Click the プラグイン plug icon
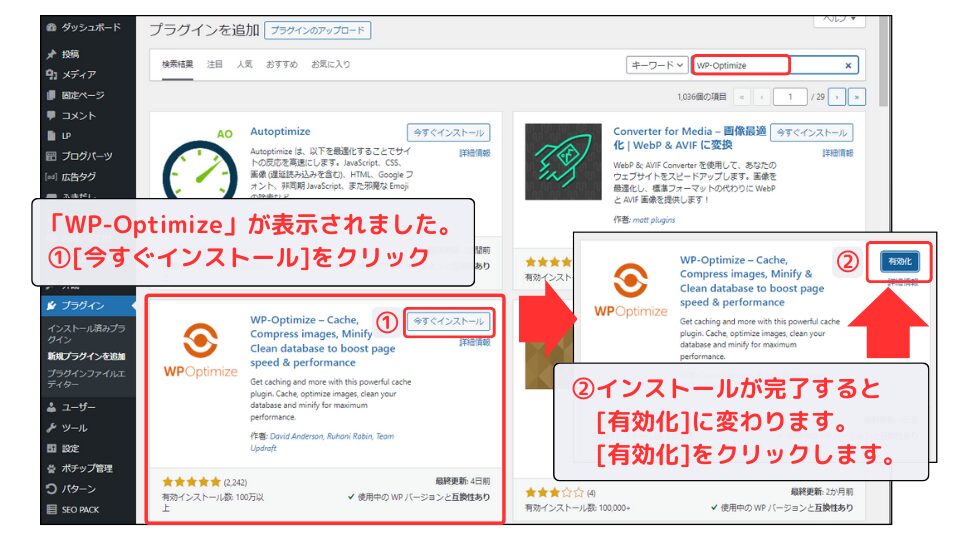Screen dimensions: 960x540 click(51, 306)
